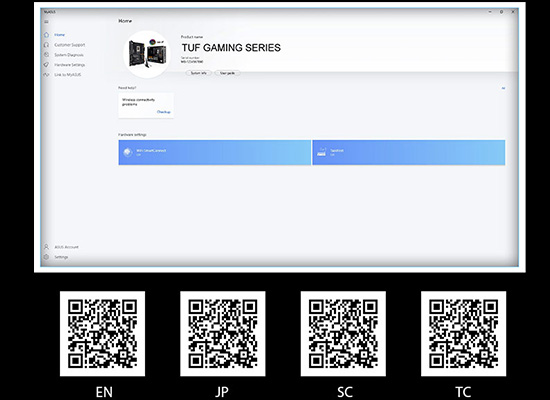This screenshot has height=400, width=550.
Task: Open ASUS Account in the sidebar
Action: coord(66,247)
